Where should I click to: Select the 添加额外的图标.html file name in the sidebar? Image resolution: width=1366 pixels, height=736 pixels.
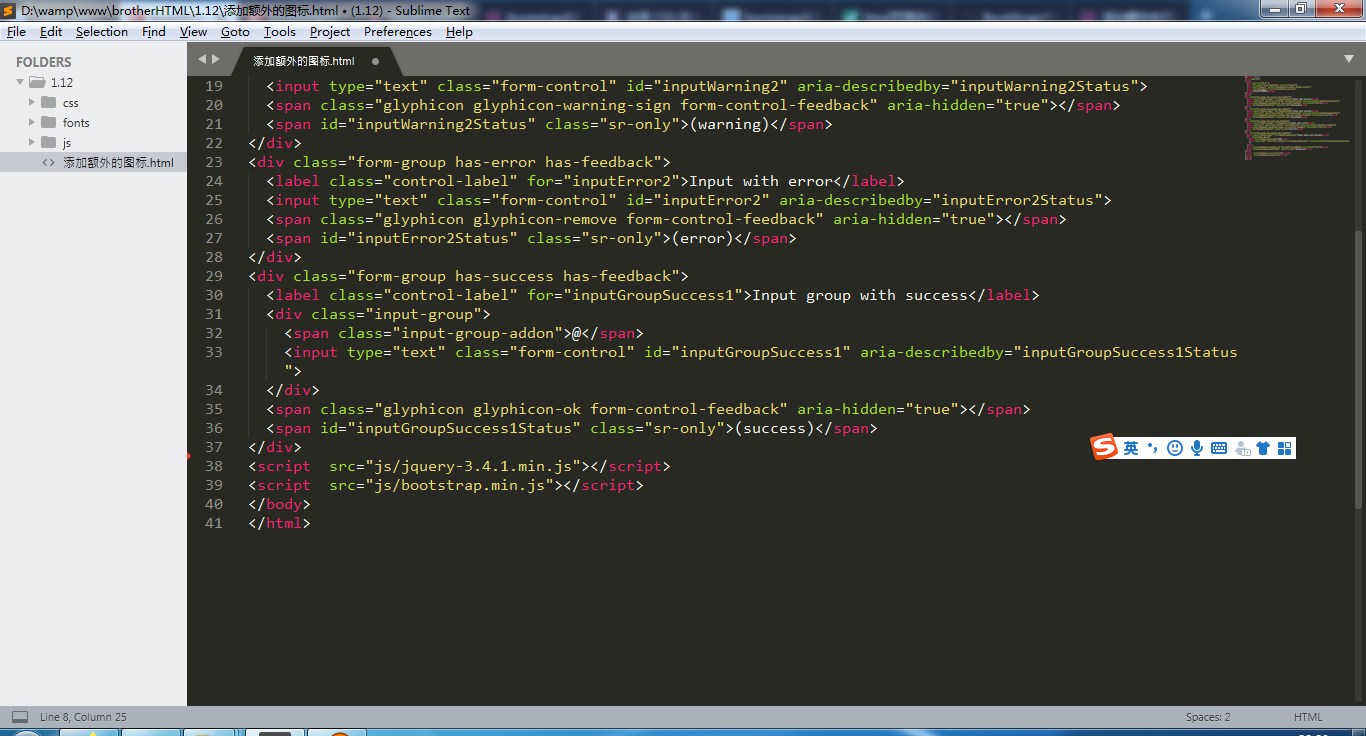coord(118,163)
